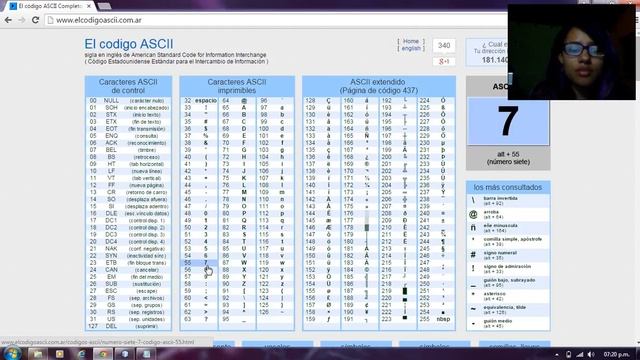This screenshot has width=640, height=360.
Task: Open the @ 'arroba' icon in most consulted
Action: pyautogui.click(x=473, y=214)
